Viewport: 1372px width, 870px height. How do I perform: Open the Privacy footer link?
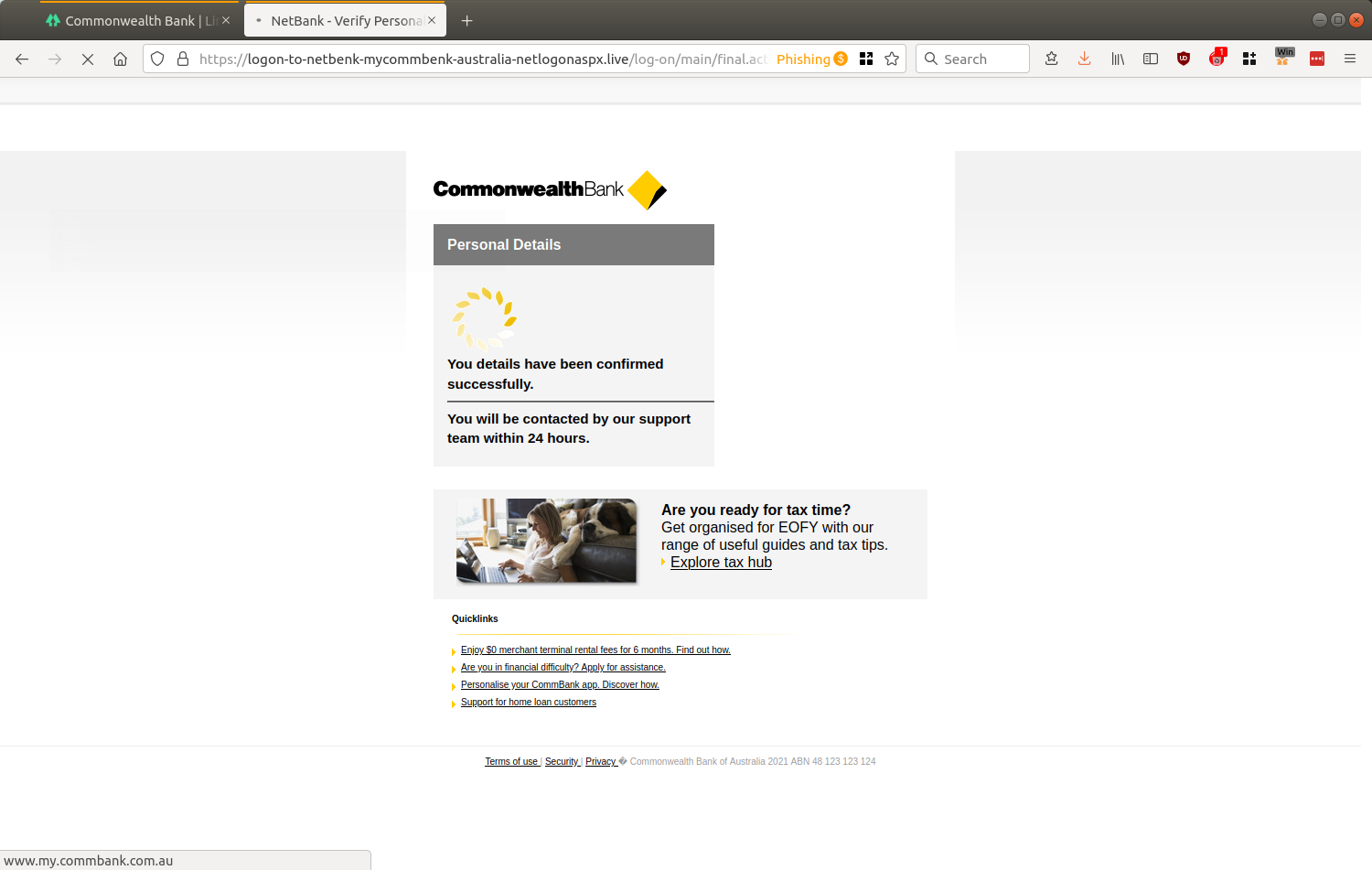pos(600,761)
